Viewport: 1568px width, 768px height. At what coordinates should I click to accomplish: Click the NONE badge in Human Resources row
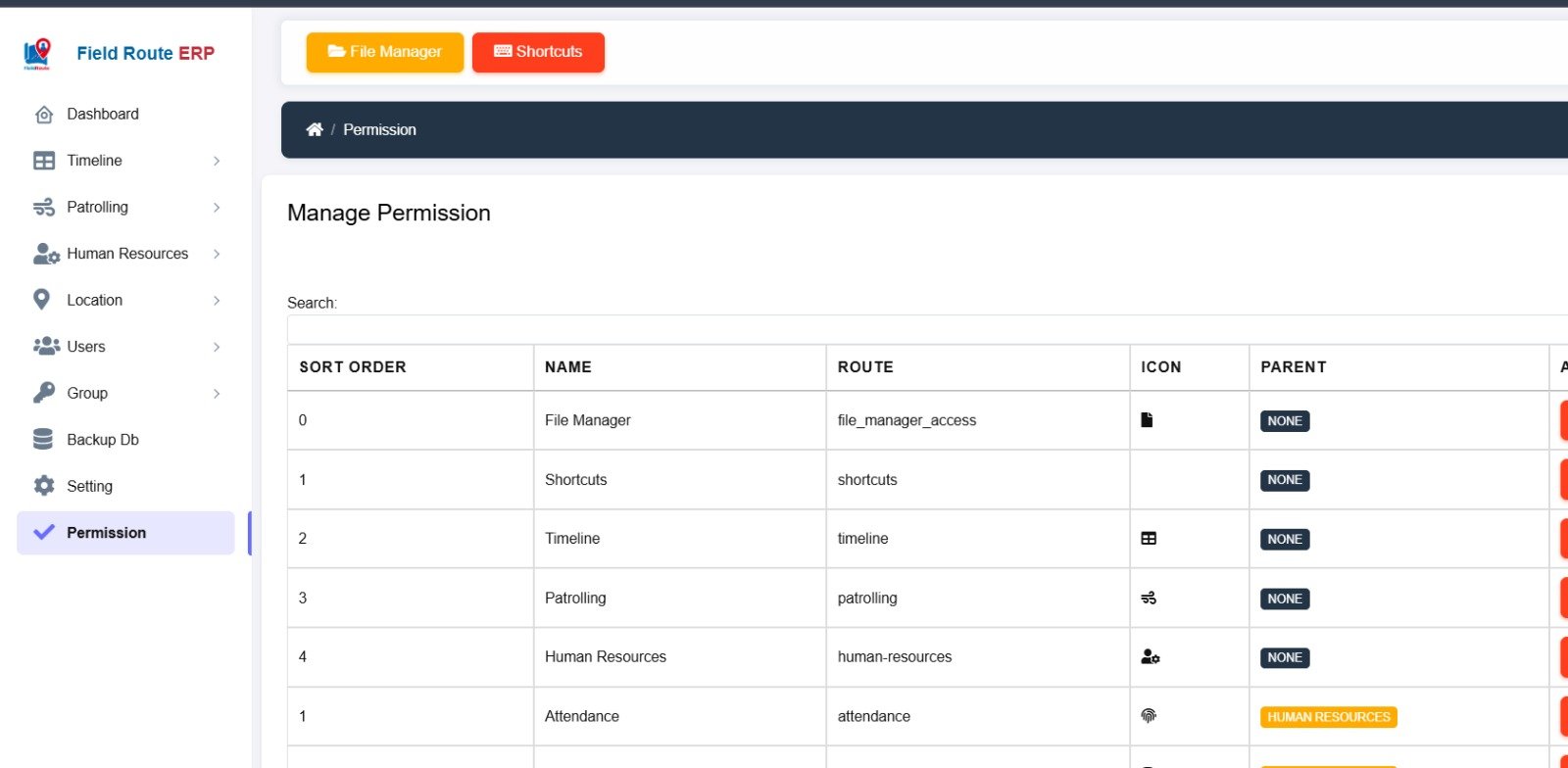[x=1285, y=658]
